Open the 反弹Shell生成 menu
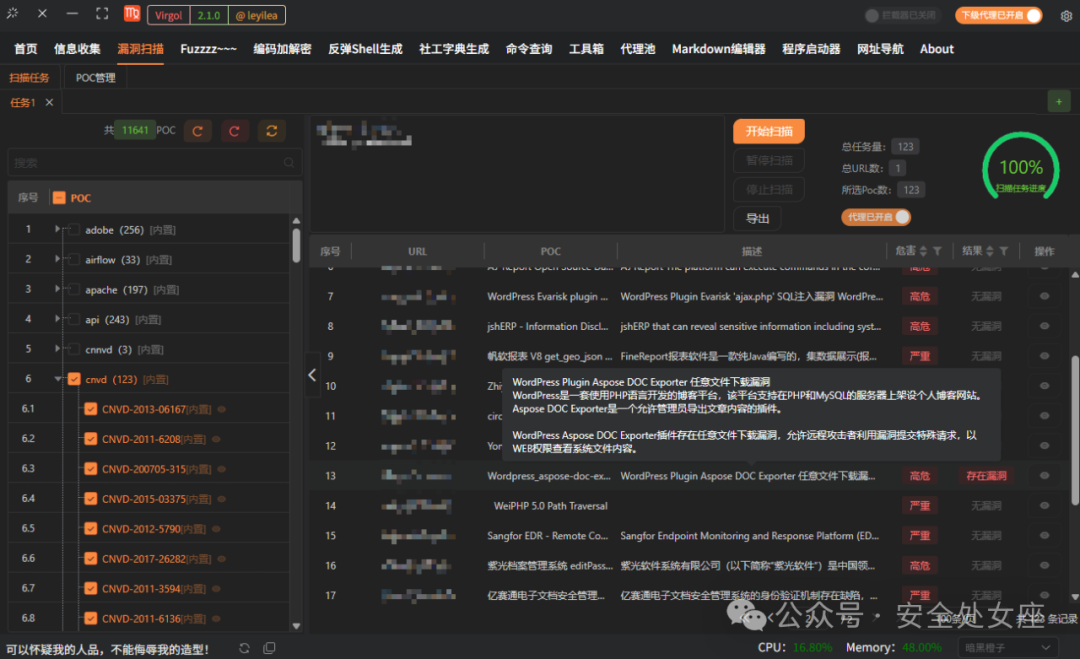 click(365, 49)
